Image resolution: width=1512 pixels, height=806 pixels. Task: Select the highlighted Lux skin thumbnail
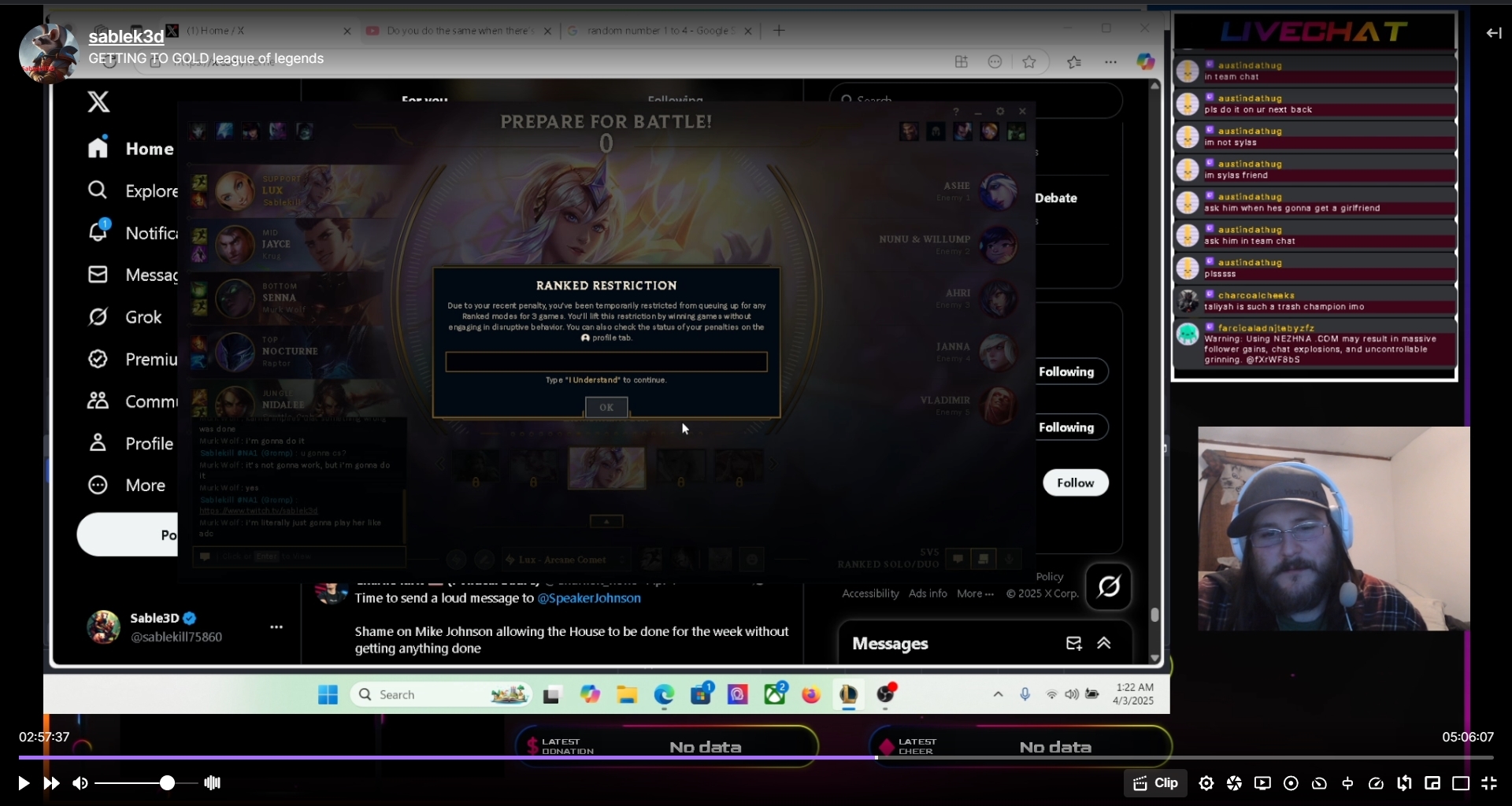[606, 468]
